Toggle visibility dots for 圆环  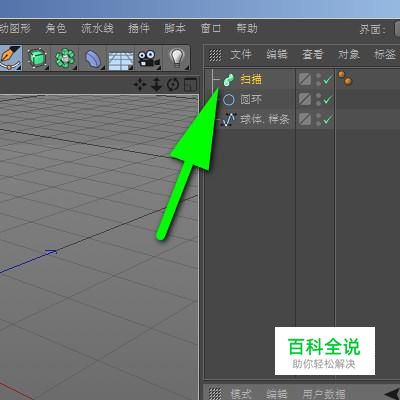(x=318, y=100)
